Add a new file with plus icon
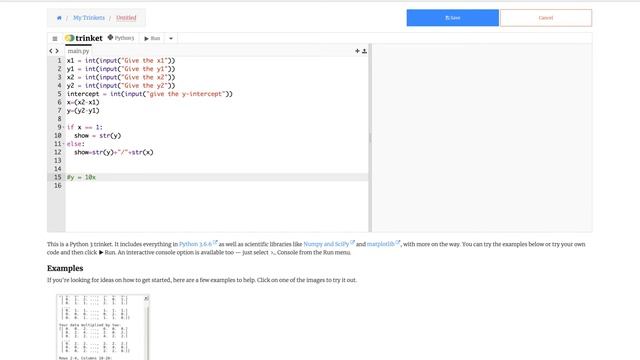This screenshot has height=360, width=640. pos(357,51)
